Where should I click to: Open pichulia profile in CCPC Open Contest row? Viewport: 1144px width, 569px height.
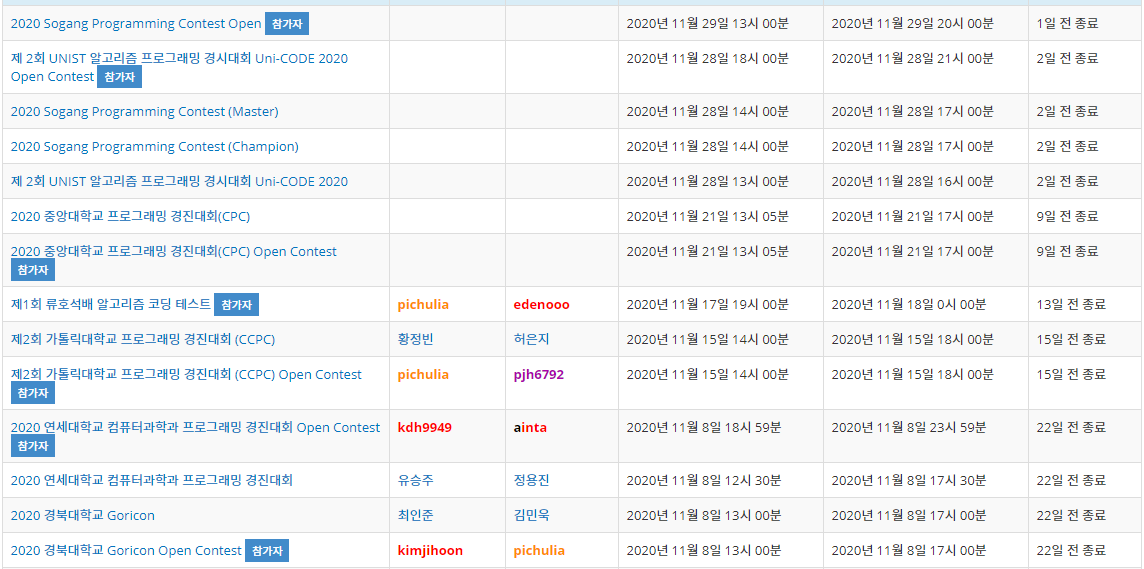pos(423,375)
